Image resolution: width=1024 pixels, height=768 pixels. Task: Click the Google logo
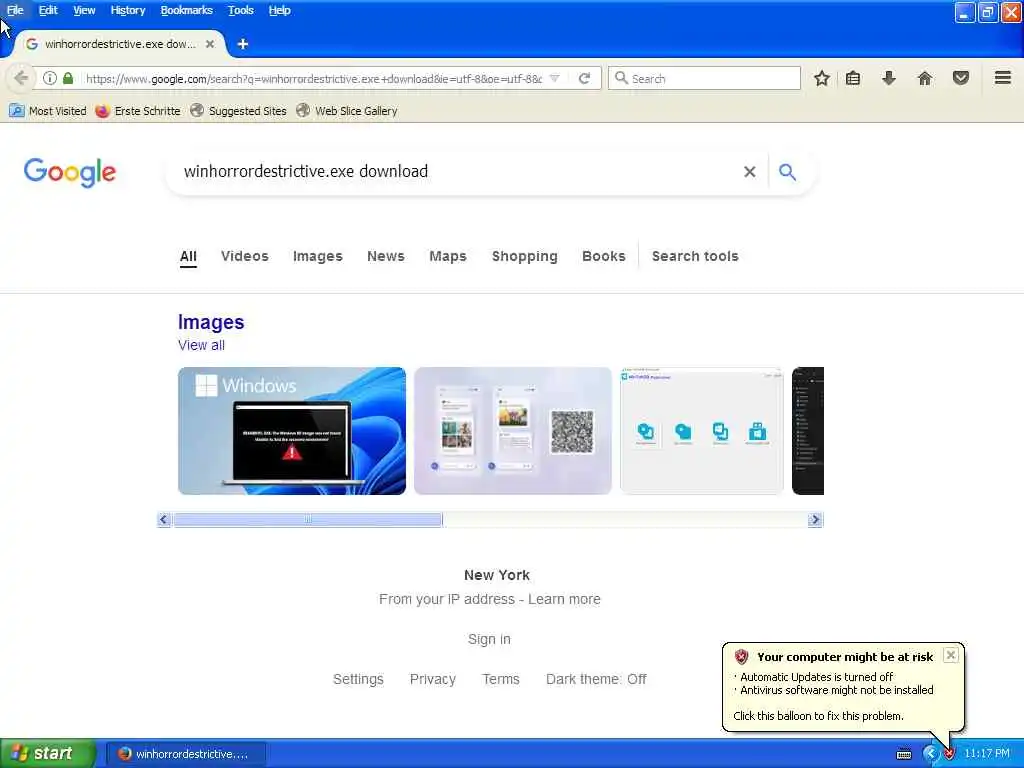pyautogui.click(x=70, y=172)
